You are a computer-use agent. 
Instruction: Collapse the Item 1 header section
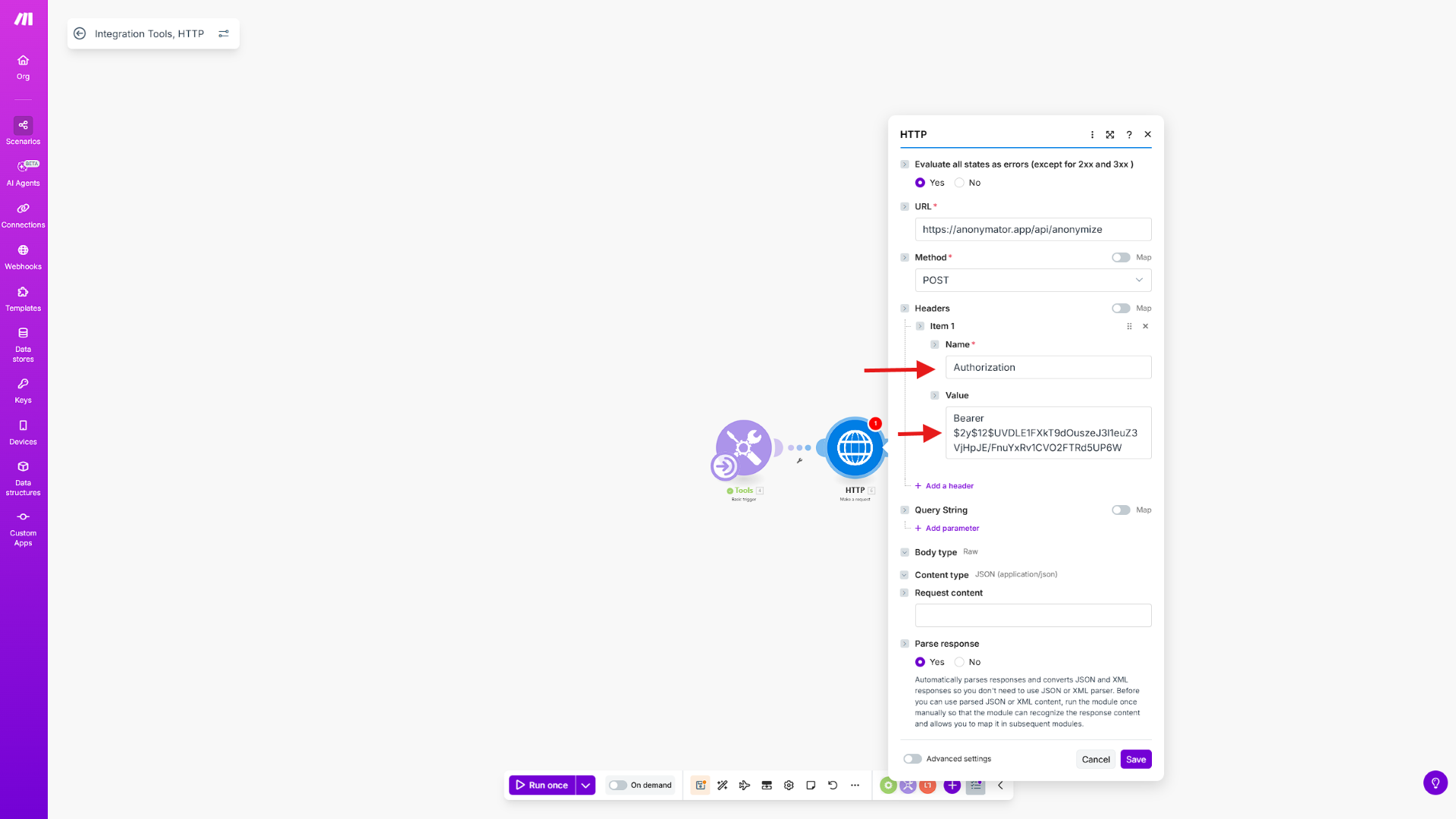(920, 326)
